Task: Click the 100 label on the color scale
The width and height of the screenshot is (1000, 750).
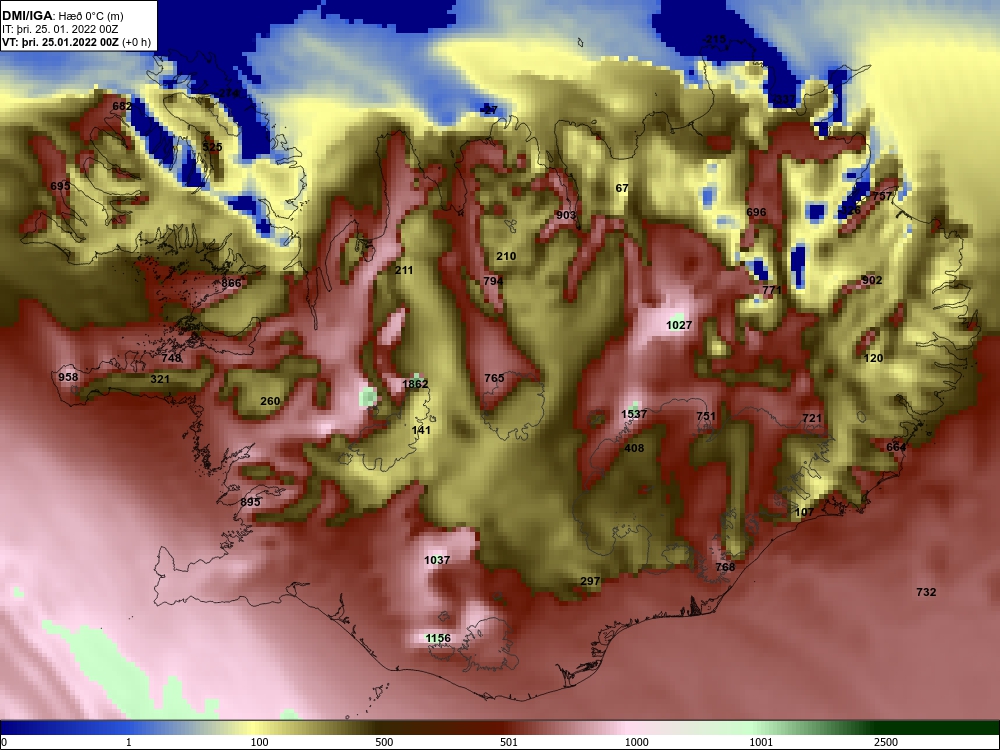Action: click(260, 742)
